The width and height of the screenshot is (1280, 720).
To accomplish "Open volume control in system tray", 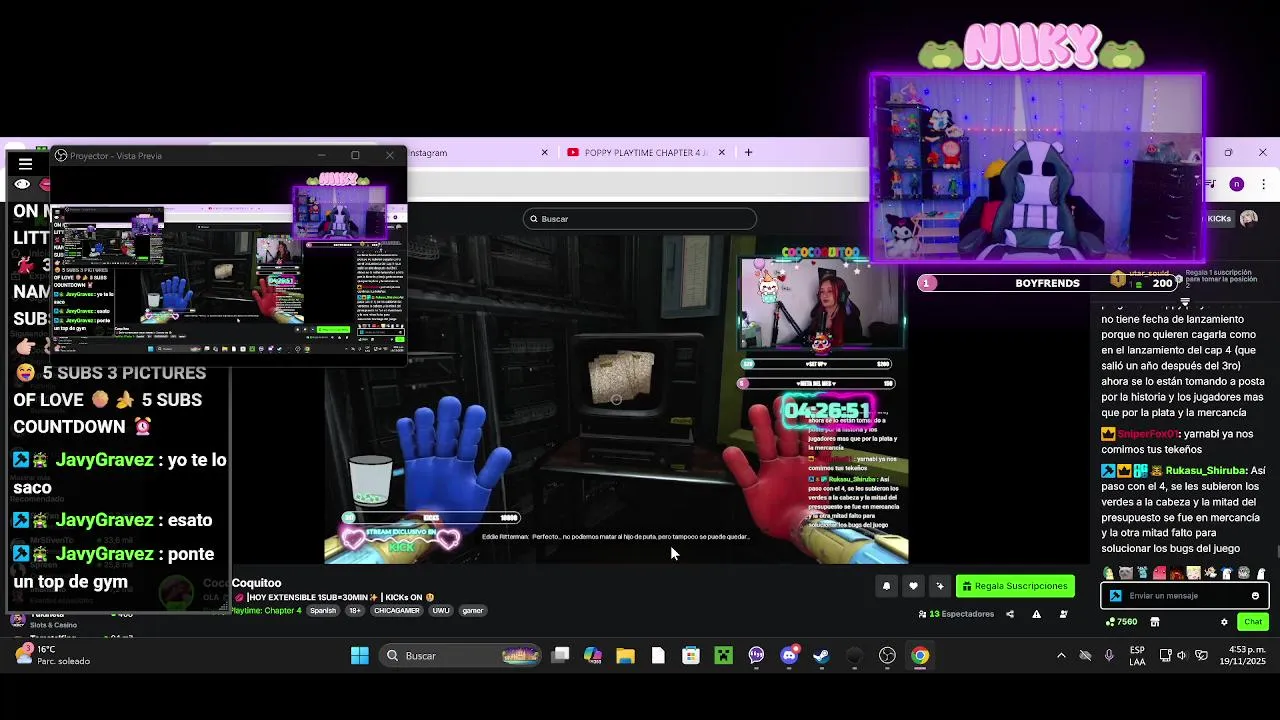I will tap(1182, 656).
